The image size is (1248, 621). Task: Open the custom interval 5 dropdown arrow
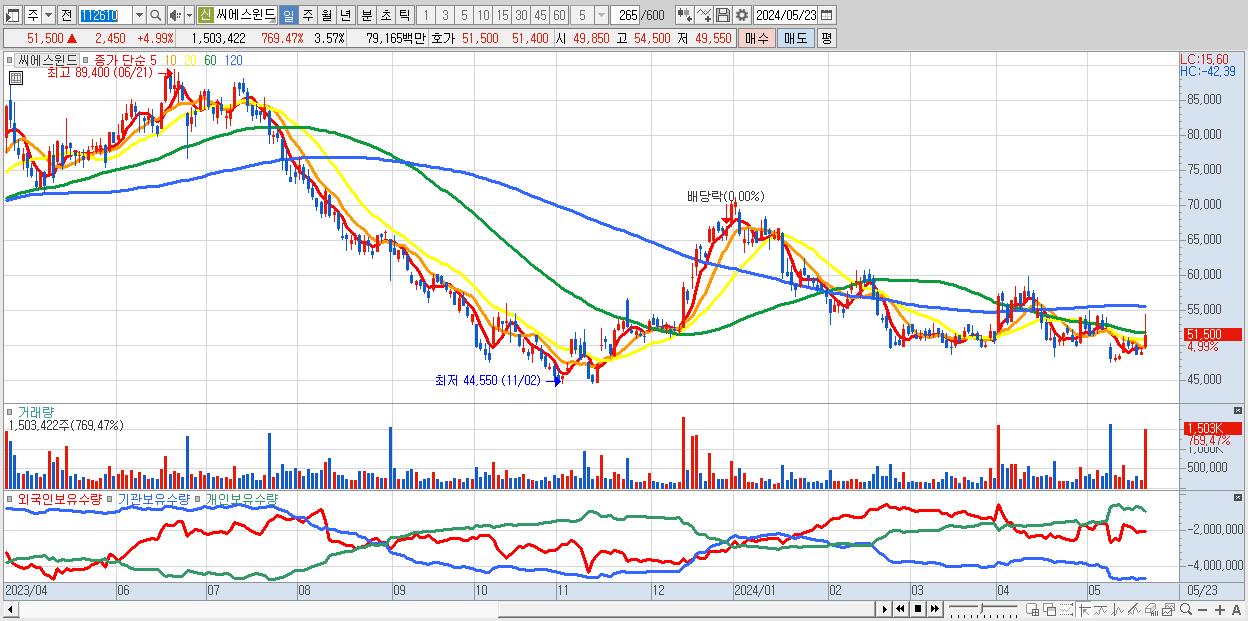(601, 15)
